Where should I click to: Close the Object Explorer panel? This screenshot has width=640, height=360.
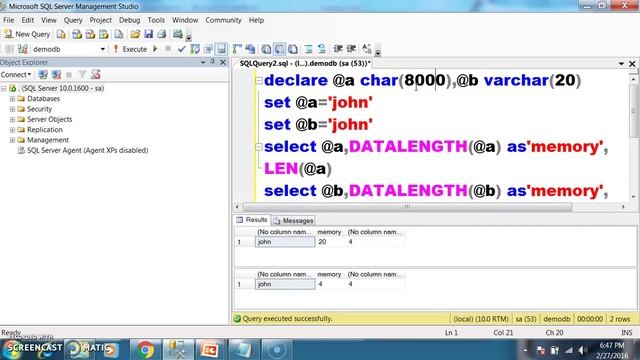coord(223,62)
